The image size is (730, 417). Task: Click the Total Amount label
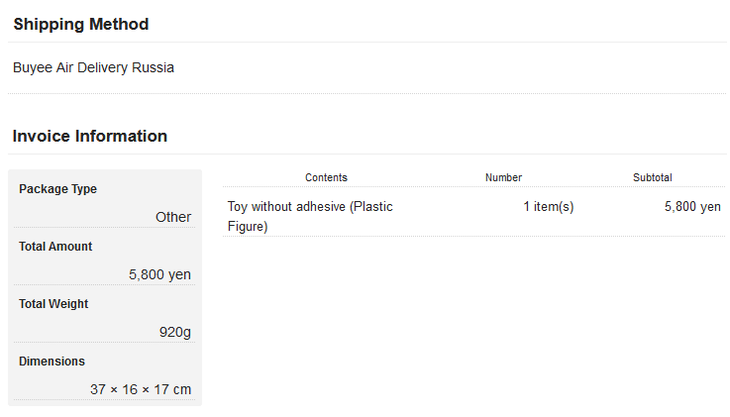[x=55, y=246]
